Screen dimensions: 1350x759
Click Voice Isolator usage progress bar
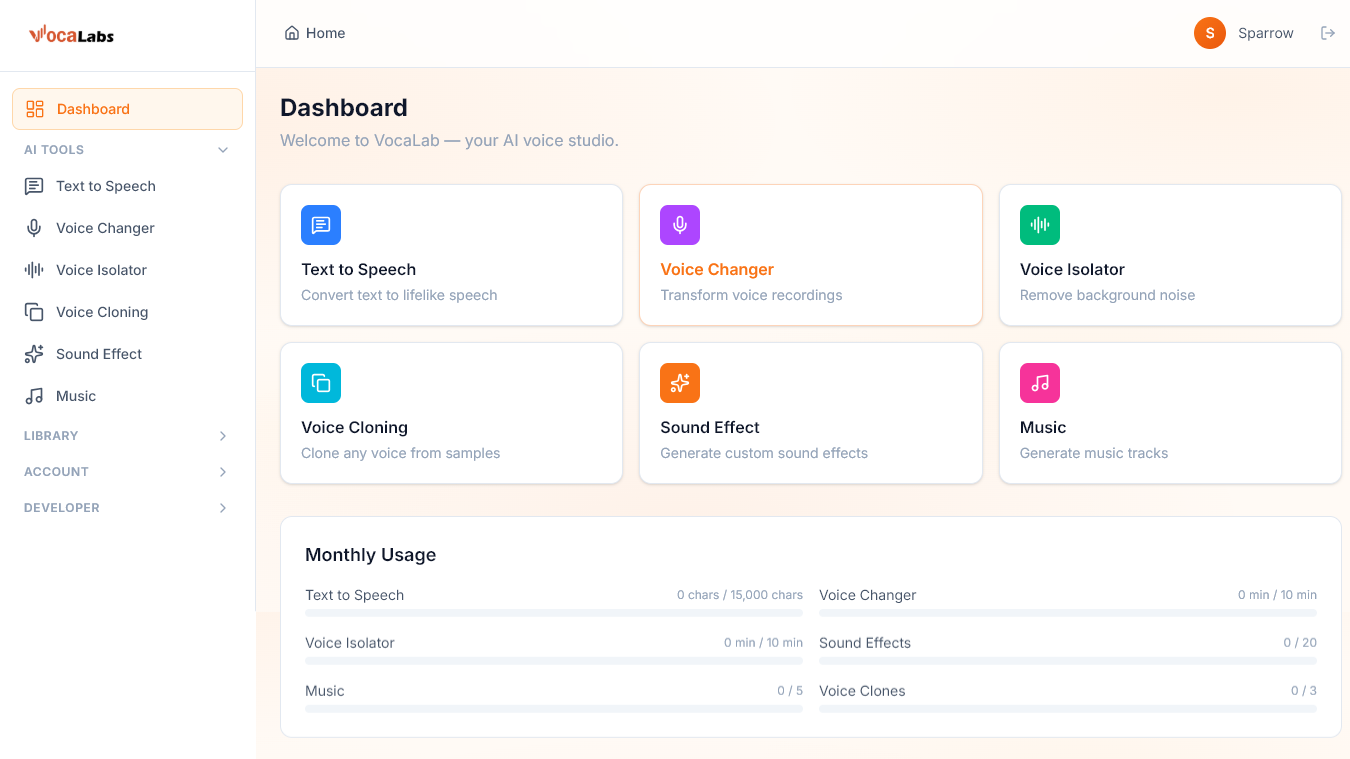point(554,661)
